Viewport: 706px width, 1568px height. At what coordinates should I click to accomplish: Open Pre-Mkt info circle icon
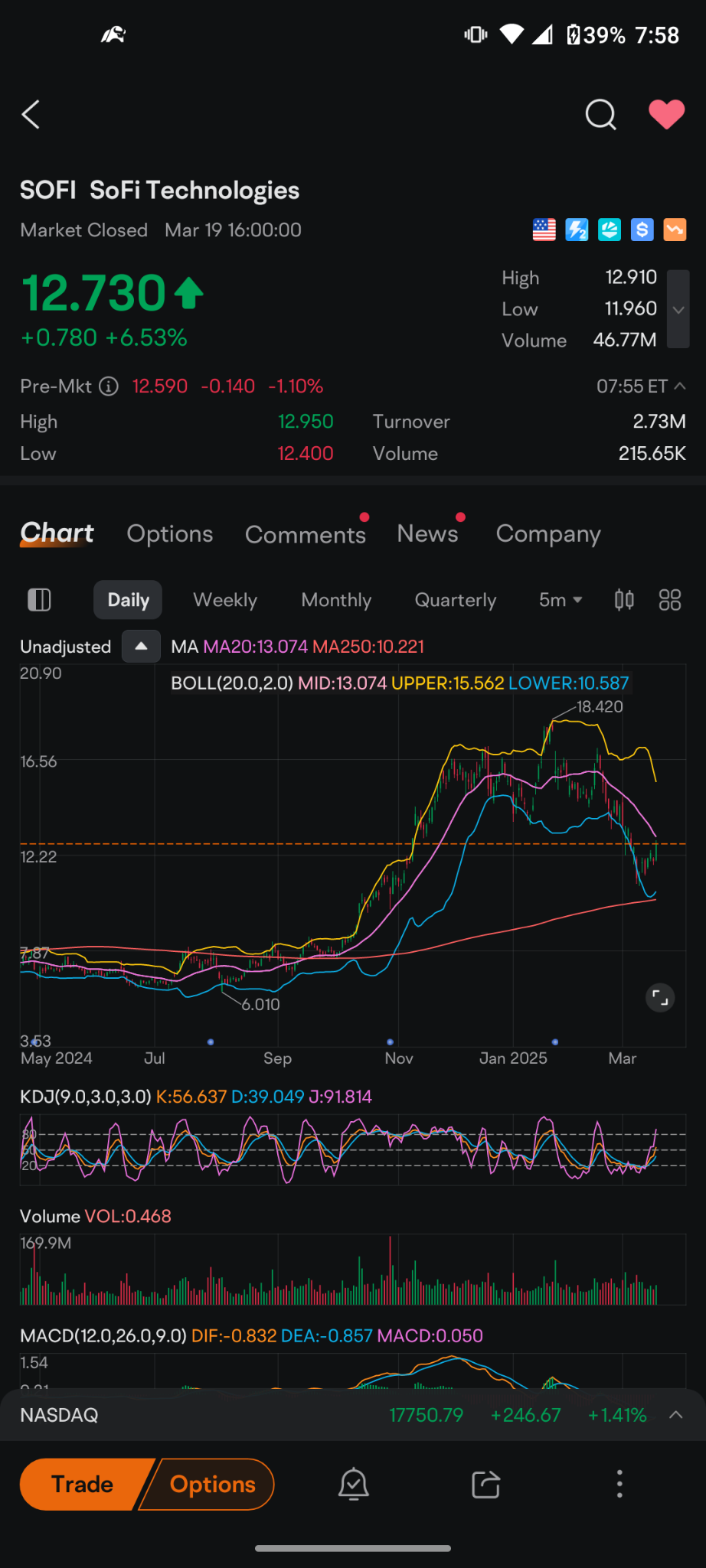(x=109, y=386)
